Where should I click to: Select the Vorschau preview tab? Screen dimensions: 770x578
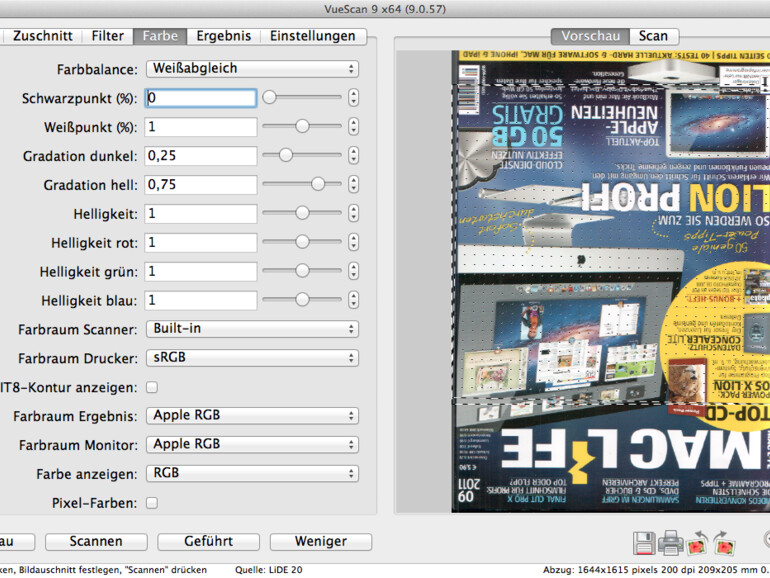coord(590,36)
